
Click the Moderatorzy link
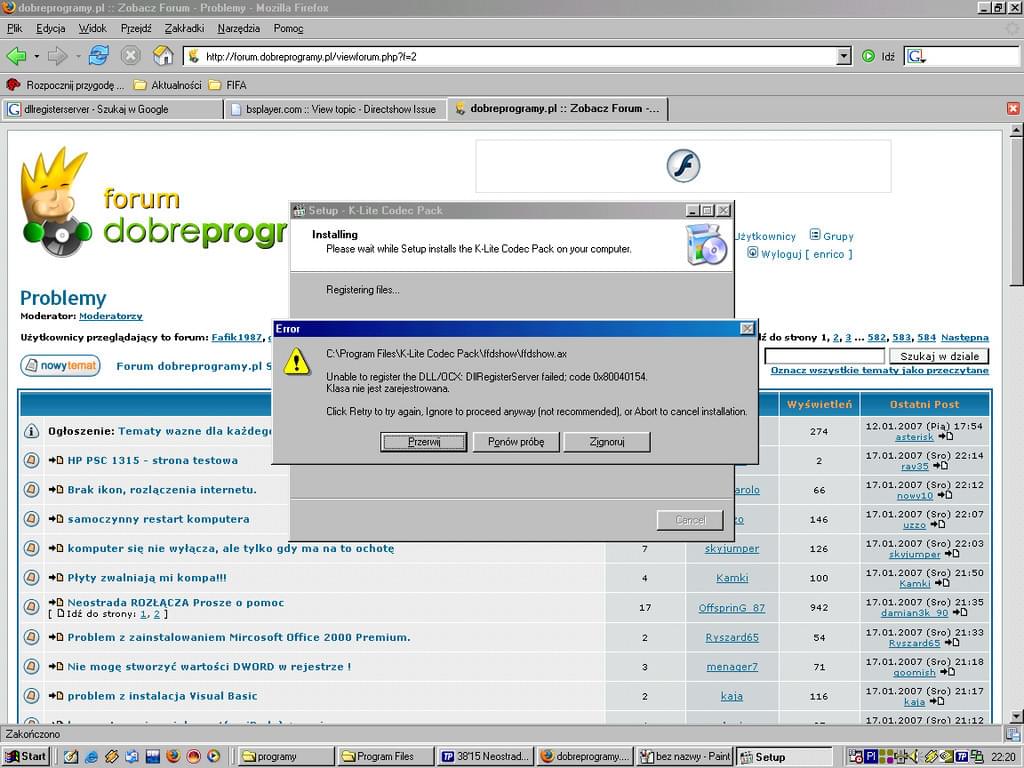[x=110, y=316]
